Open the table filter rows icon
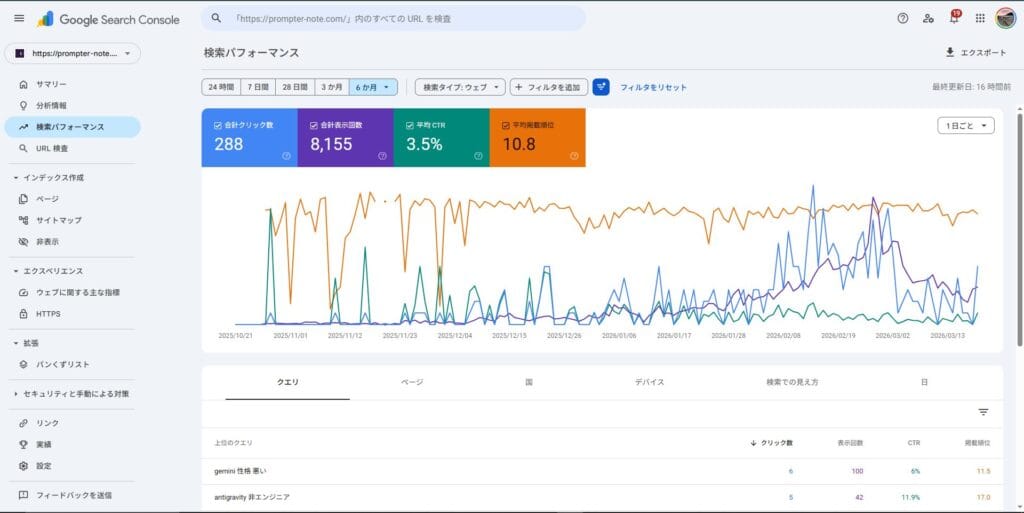 (983, 412)
